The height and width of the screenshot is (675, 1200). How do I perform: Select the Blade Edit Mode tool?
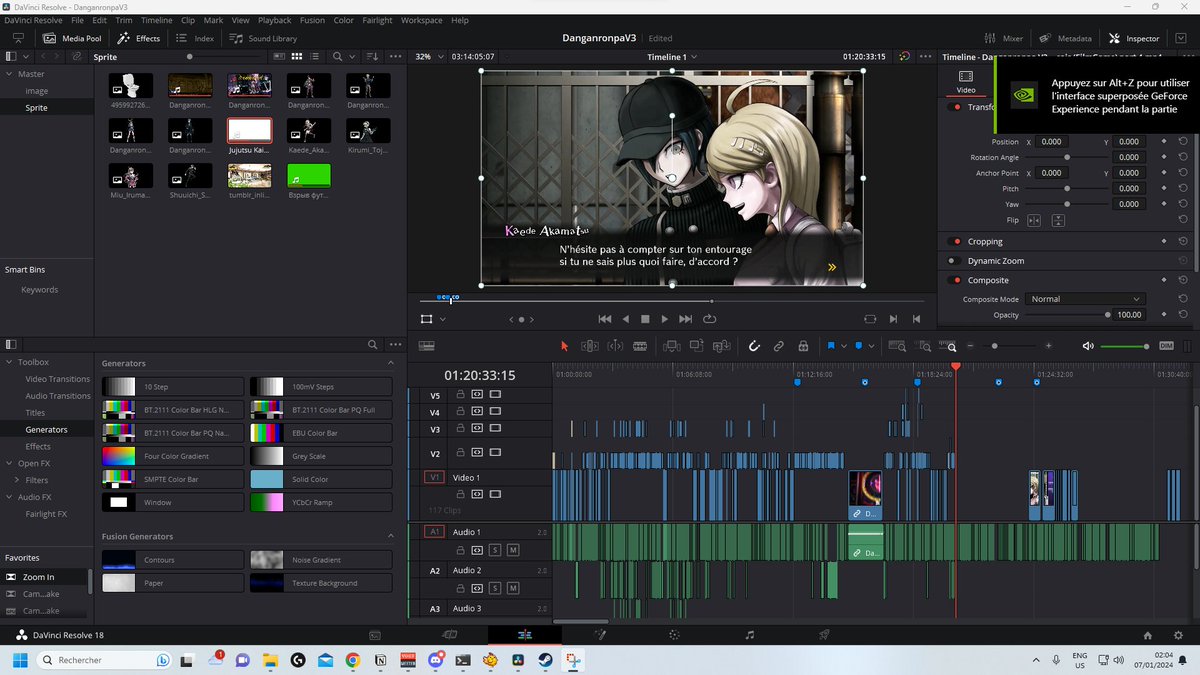640,346
